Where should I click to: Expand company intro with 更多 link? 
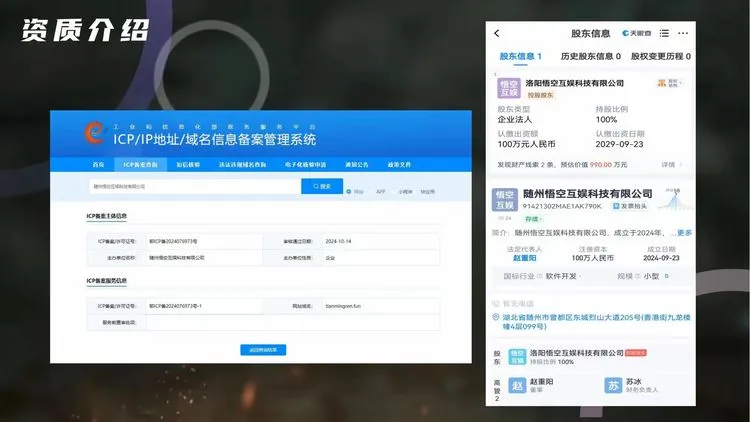(x=684, y=233)
